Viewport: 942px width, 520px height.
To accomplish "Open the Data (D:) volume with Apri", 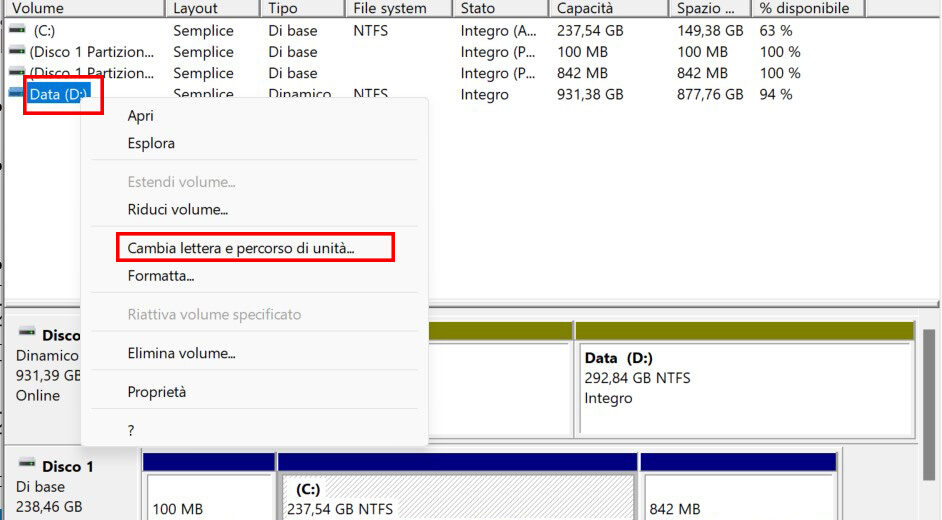I will [x=140, y=116].
